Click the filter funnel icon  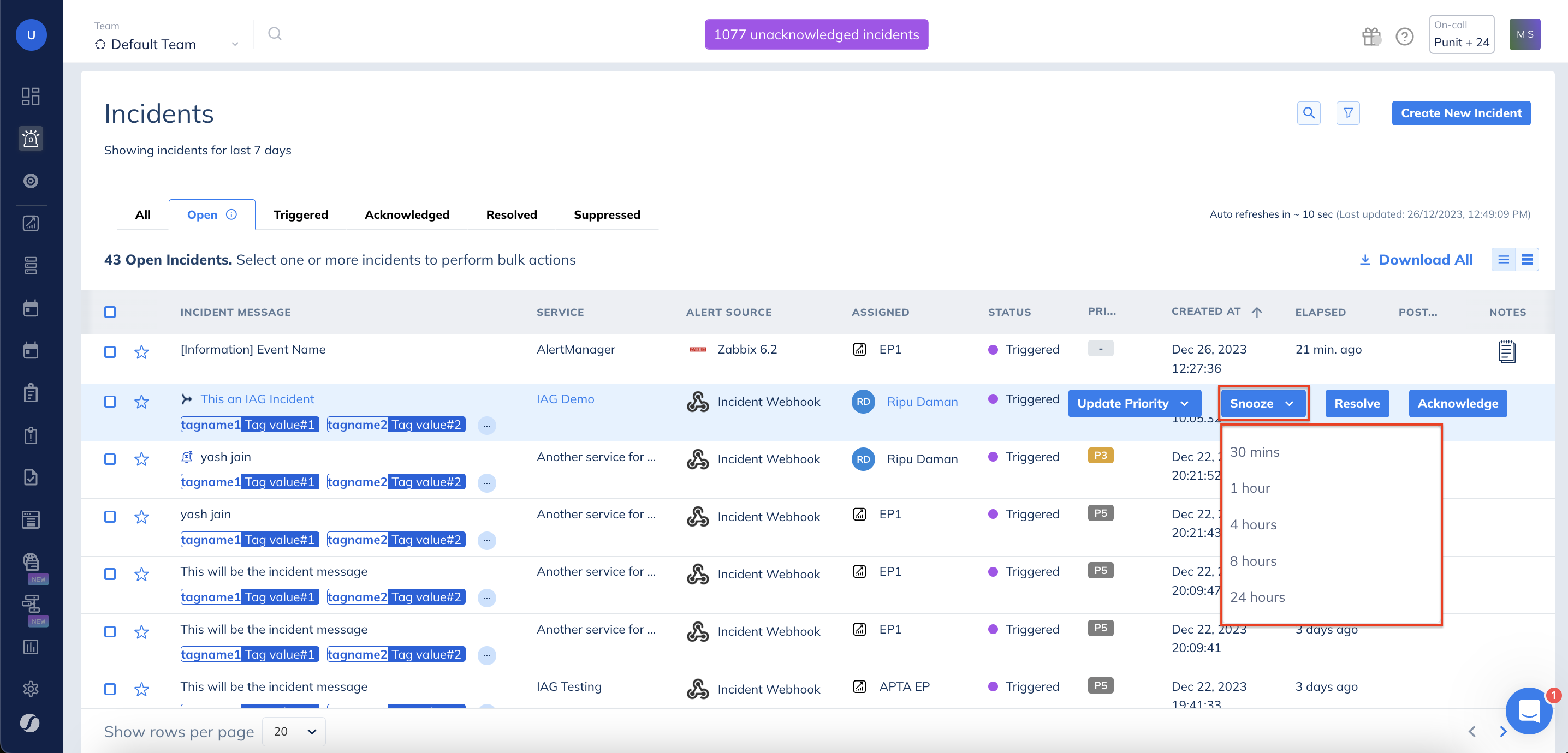click(x=1347, y=113)
